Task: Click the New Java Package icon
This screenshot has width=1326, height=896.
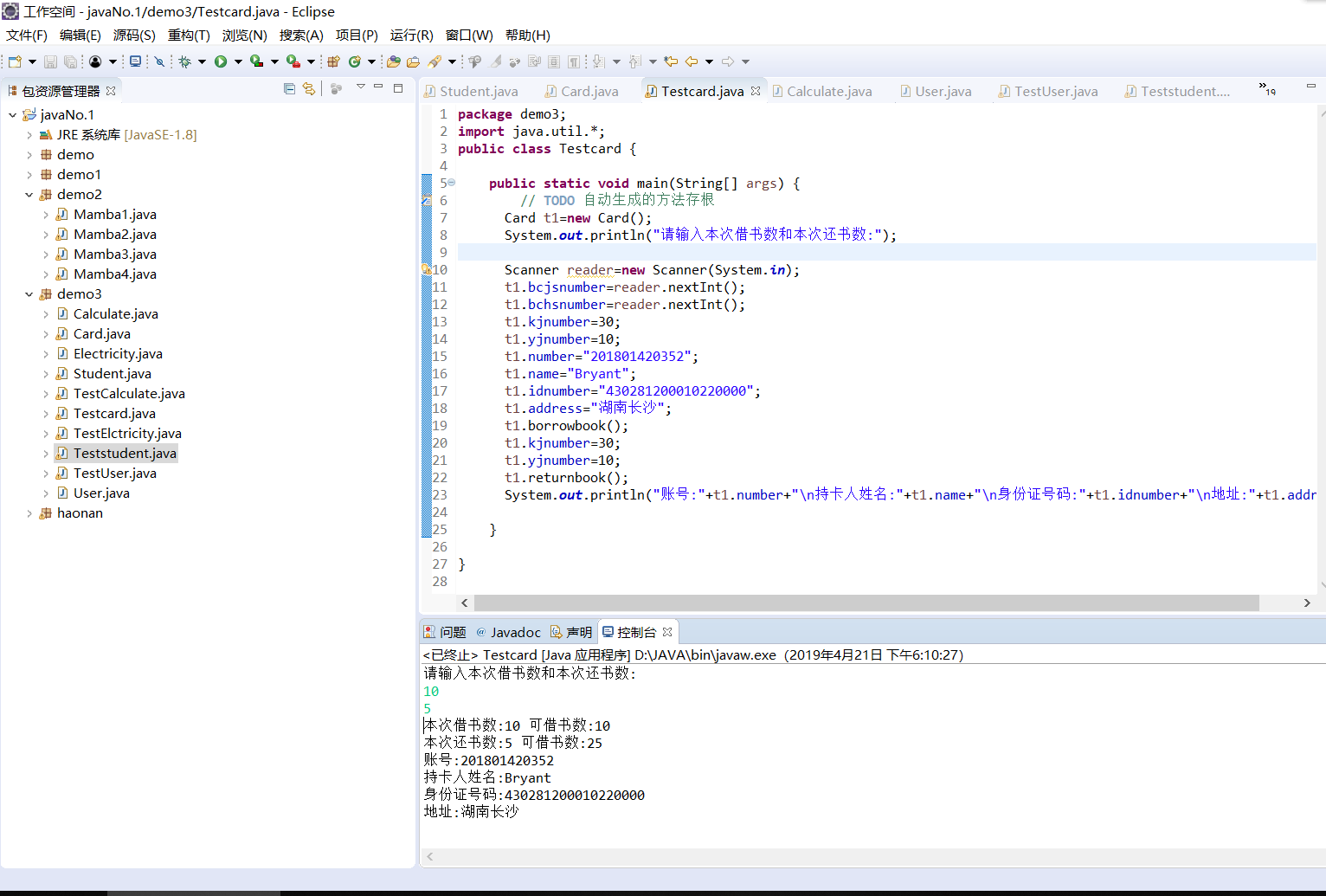Action: (333, 61)
